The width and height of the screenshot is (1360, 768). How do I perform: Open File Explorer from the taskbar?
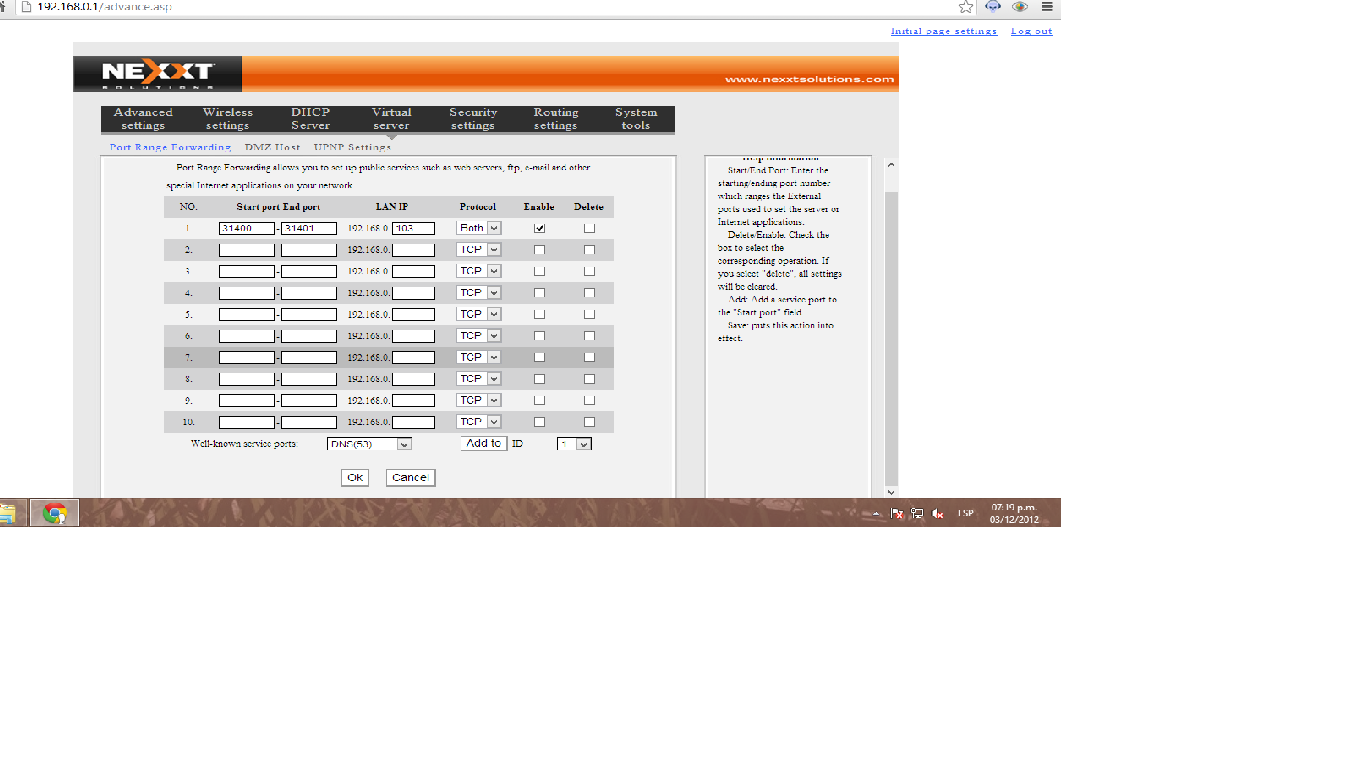pos(7,514)
